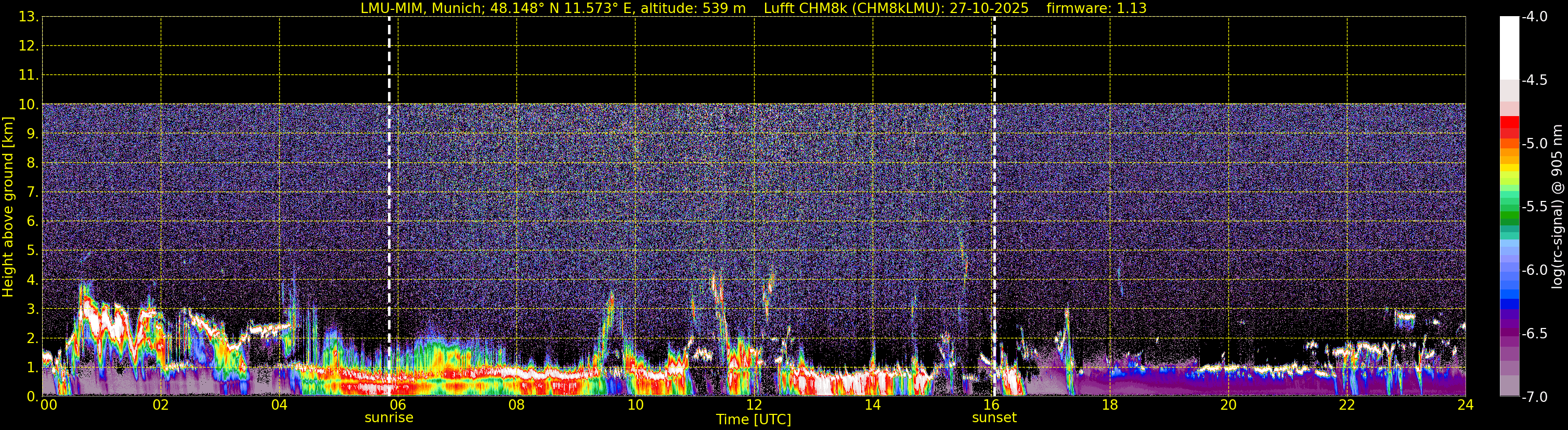Click the 'sunrise' label below the axis
Viewport: 1568px width, 430px height.
[388, 418]
